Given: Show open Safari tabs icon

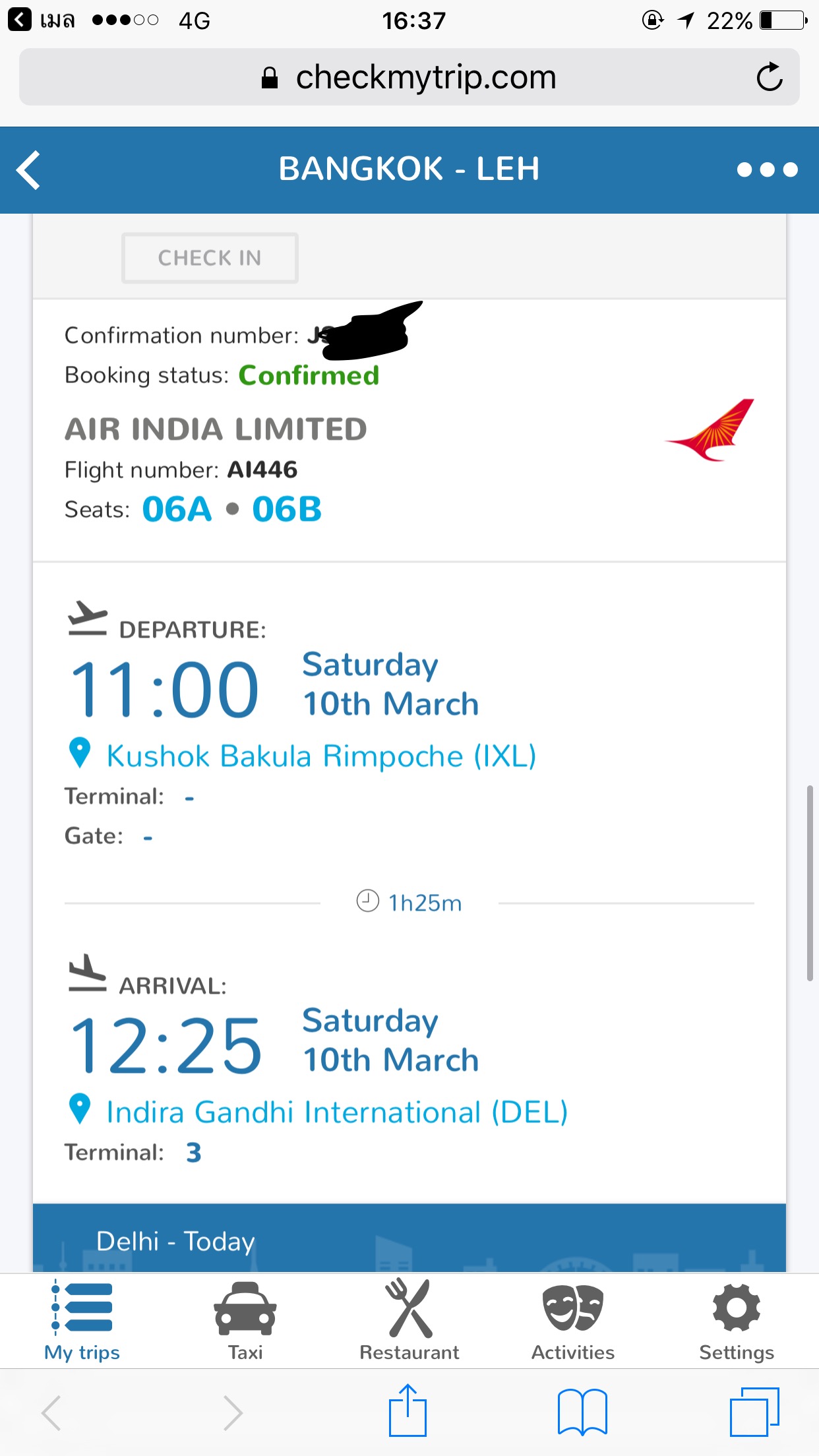Looking at the screenshot, I should pyautogui.click(x=754, y=1412).
